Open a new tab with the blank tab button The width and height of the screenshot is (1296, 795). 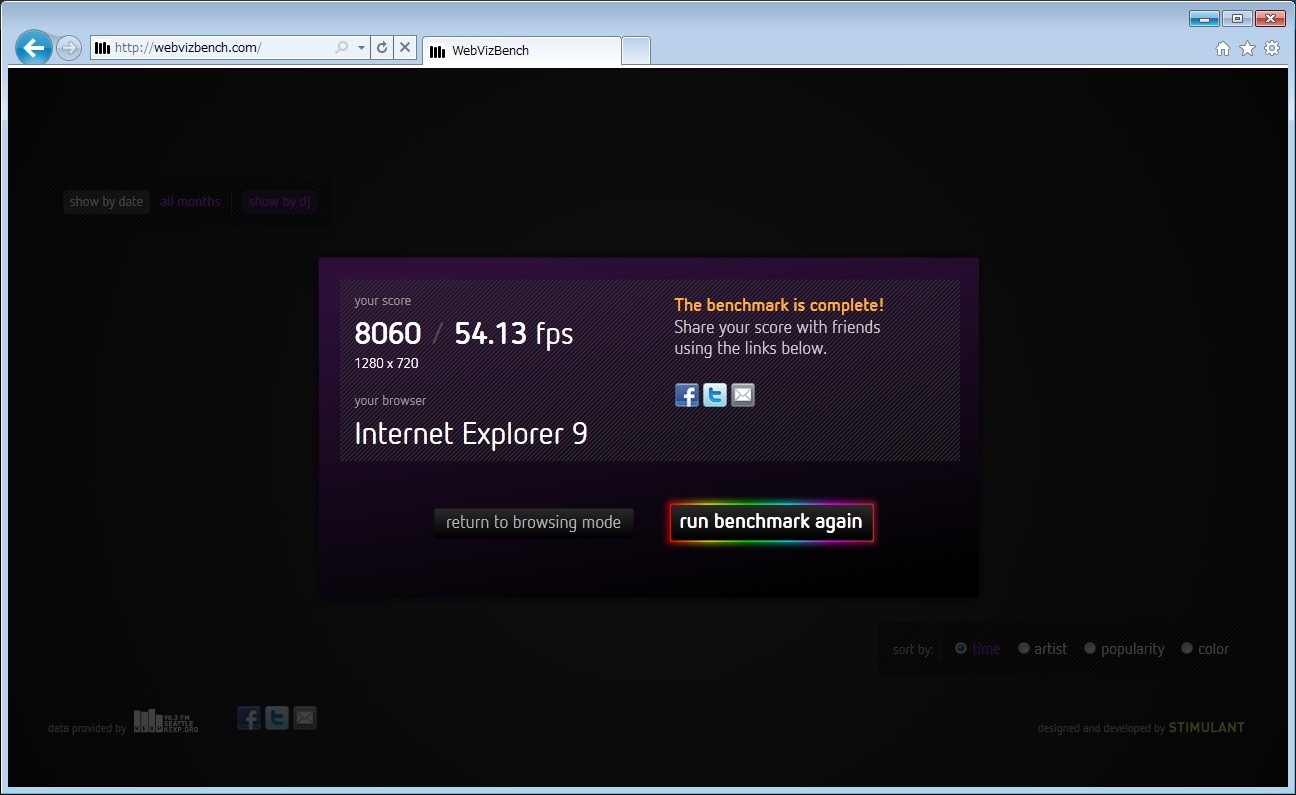tap(636, 51)
